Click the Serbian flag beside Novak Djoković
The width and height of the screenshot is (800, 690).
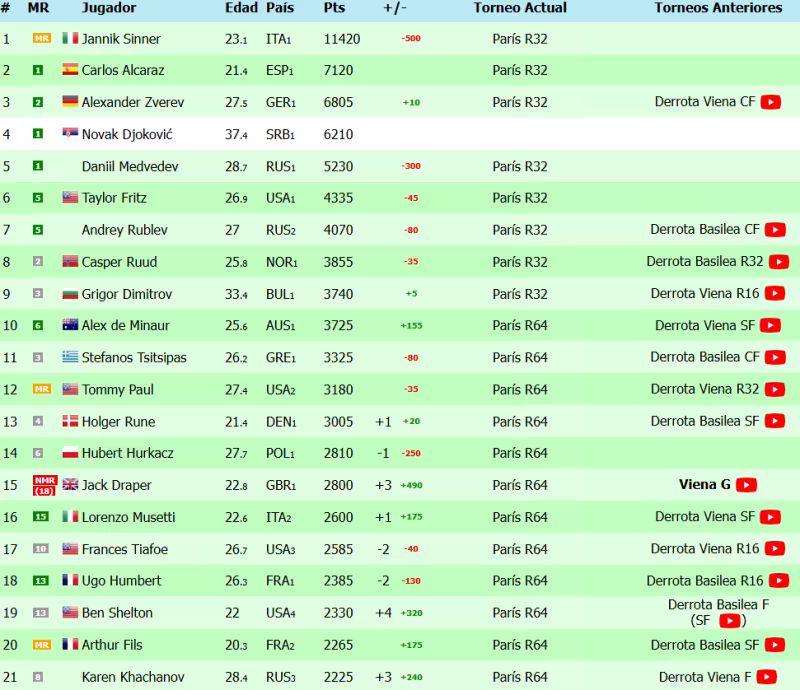[70, 133]
